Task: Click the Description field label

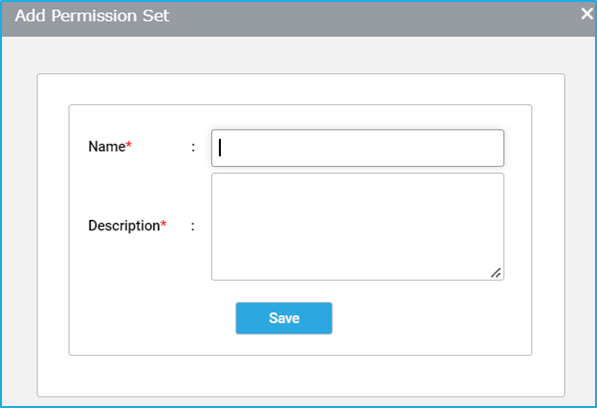Action: pyautogui.click(x=124, y=226)
